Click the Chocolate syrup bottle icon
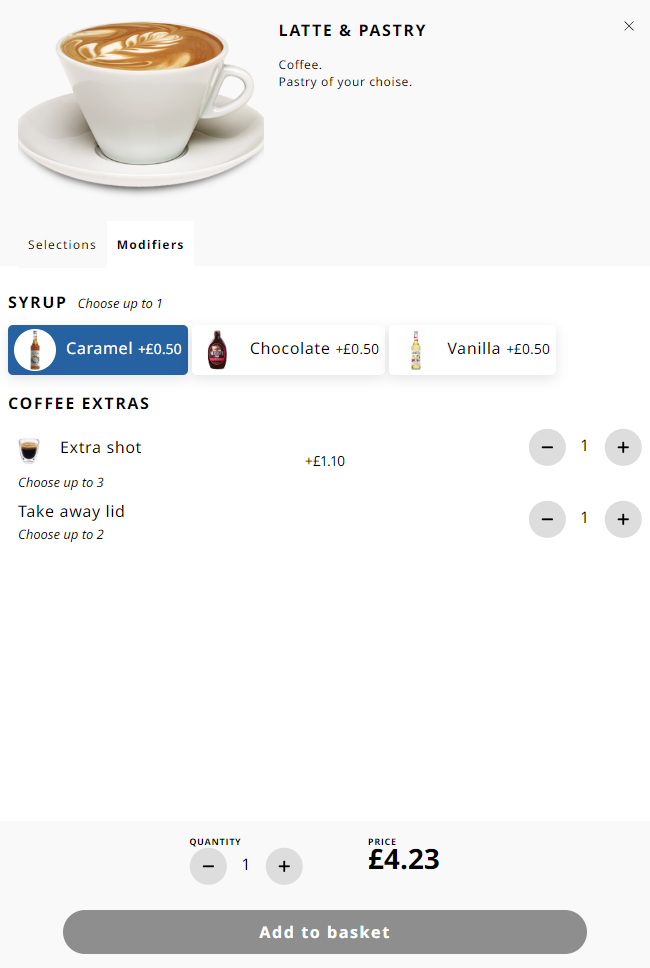The width and height of the screenshot is (650, 968). point(217,349)
